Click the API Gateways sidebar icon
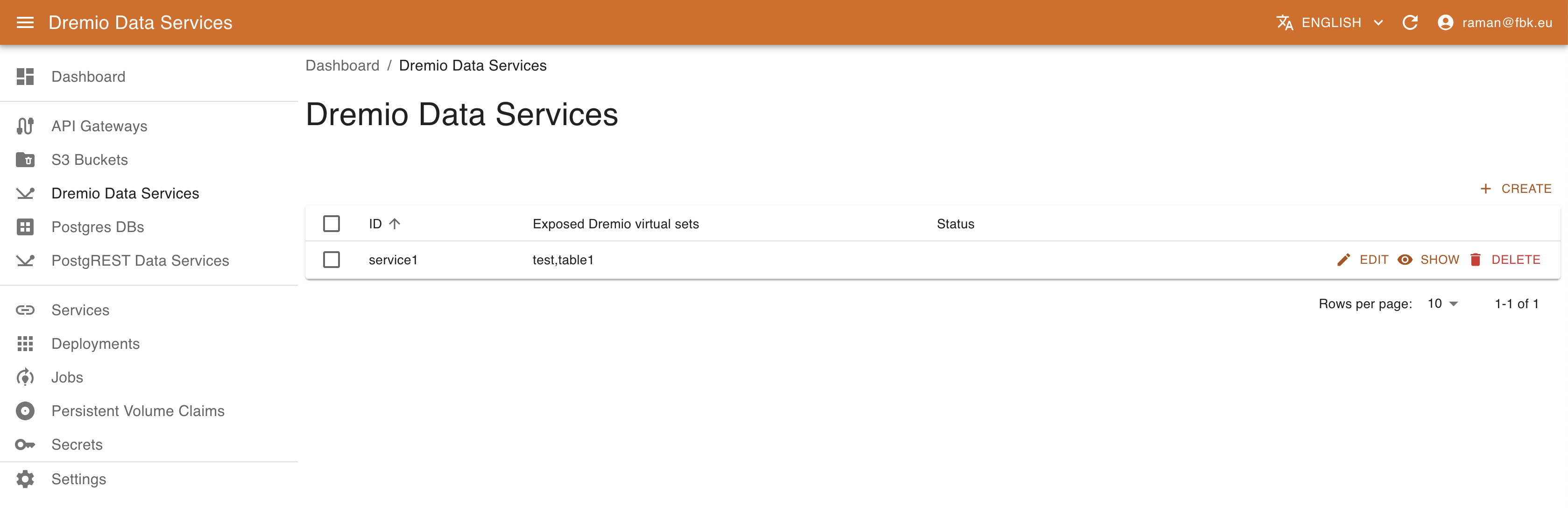This screenshot has height=508, width=1568. (25, 125)
